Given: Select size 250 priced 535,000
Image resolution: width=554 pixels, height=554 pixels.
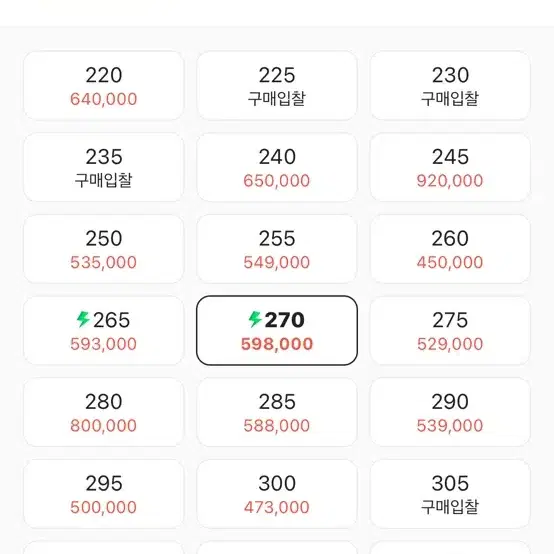Looking at the screenshot, I should point(104,249).
